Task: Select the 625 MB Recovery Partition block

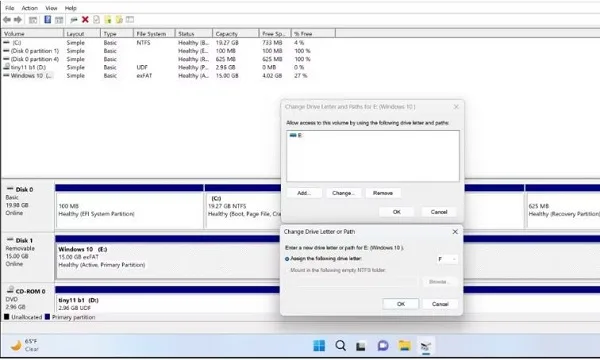Action: click(x=562, y=210)
